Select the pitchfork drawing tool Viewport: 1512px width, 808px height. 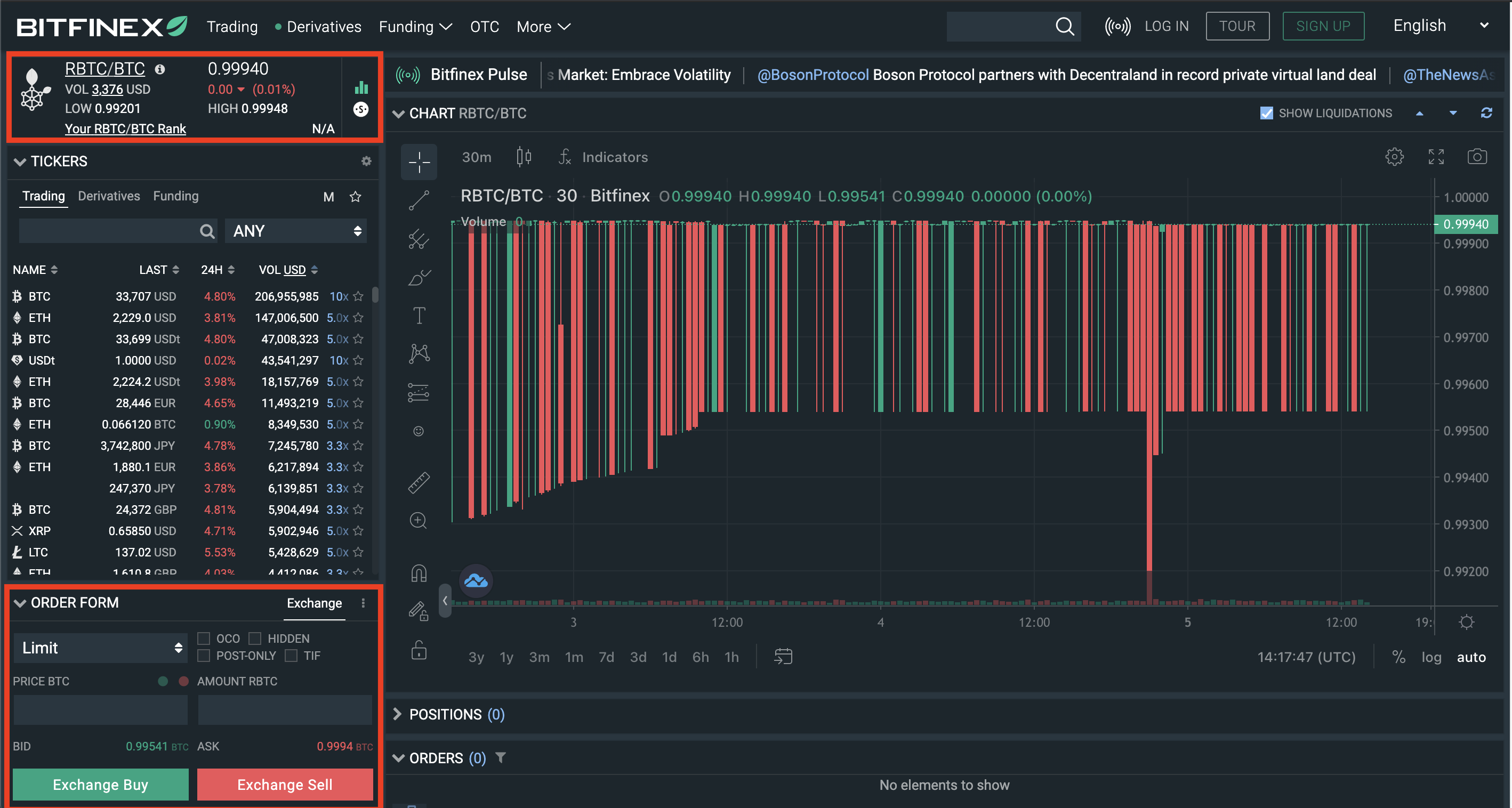[419, 239]
